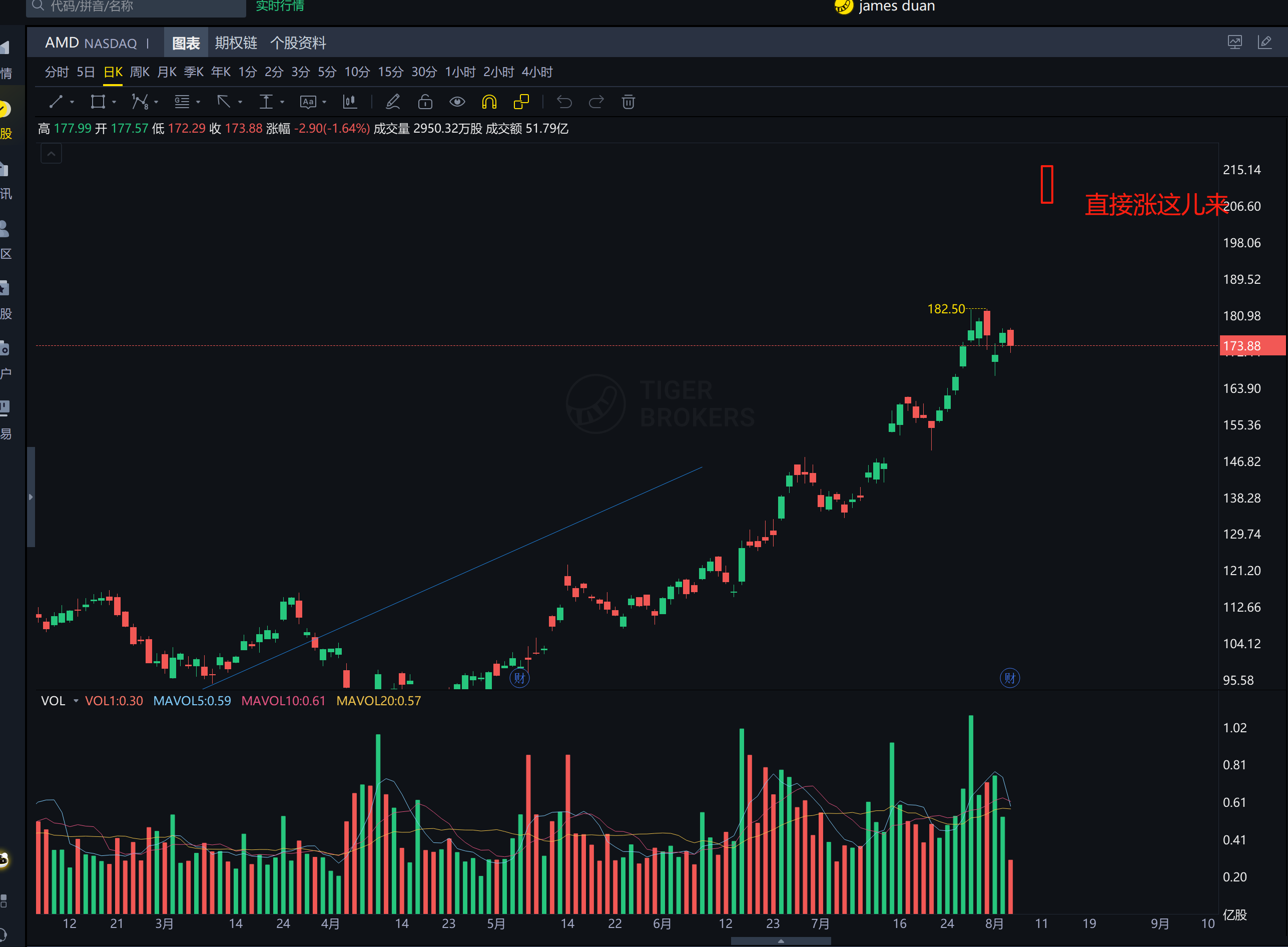Click the bottom horizontal chart scrollbar handle
1288x947 pixels.
pos(781,940)
